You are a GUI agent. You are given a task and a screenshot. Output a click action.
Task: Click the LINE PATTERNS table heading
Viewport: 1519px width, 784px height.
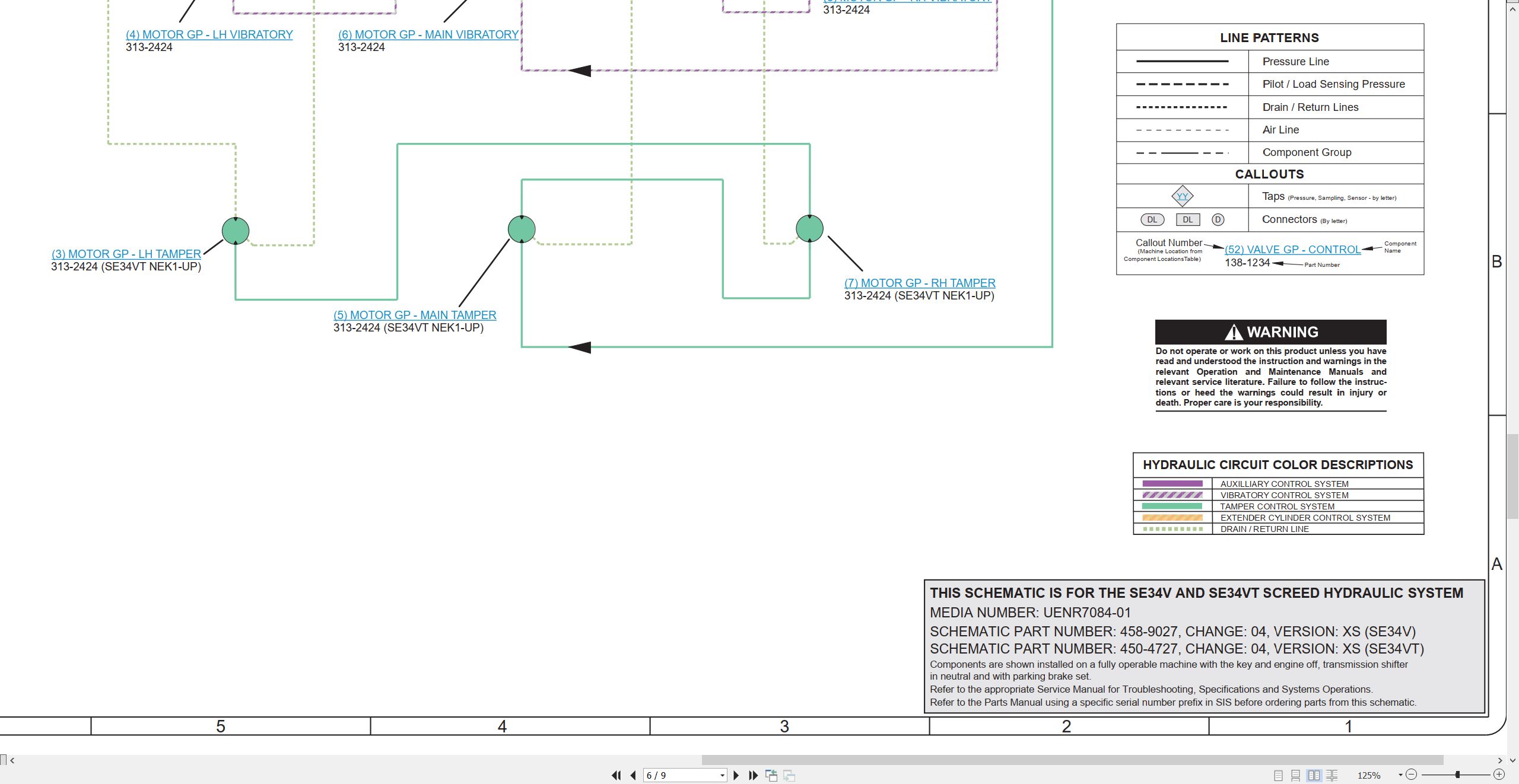pyautogui.click(x=1269, y=38)
